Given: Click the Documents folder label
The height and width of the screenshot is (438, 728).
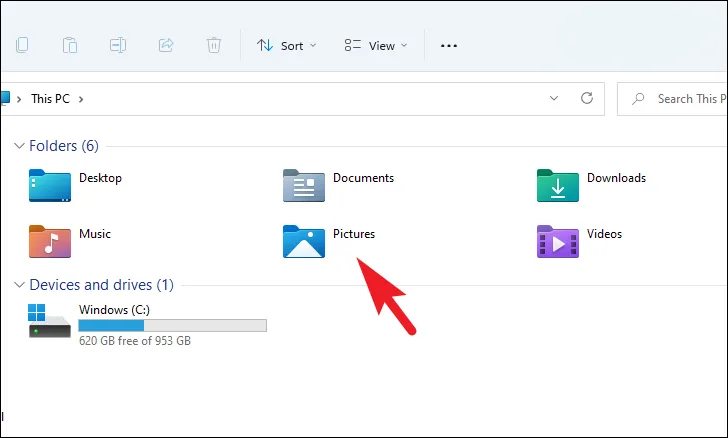Looking at the screenshot, I should pos(364,178).
